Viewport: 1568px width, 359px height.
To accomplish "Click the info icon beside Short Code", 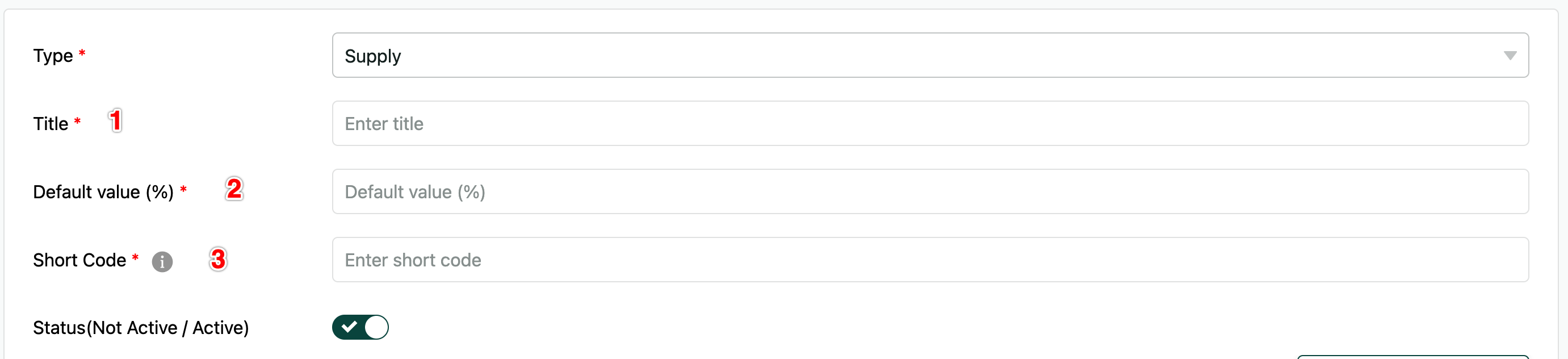I will tap(162, 261).
